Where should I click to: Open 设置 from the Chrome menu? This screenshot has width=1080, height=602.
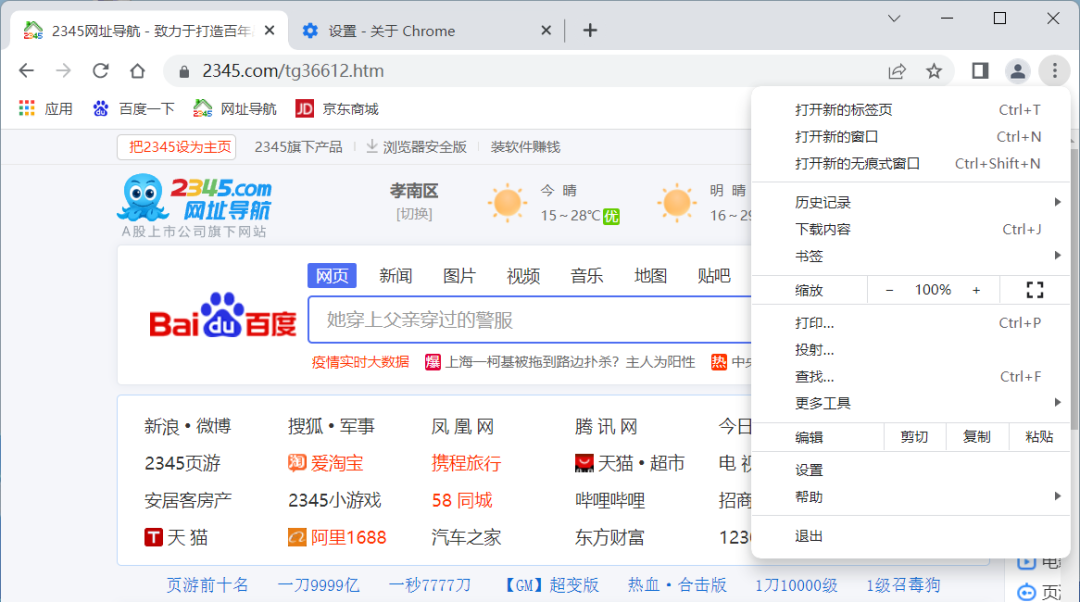[x=911, y=470]
